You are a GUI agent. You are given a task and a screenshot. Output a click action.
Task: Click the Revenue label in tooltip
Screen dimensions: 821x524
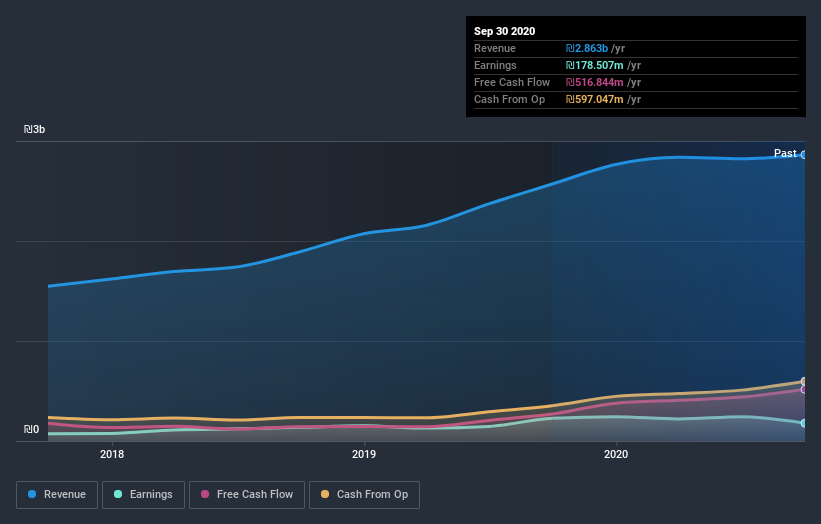tap(495, 48)
